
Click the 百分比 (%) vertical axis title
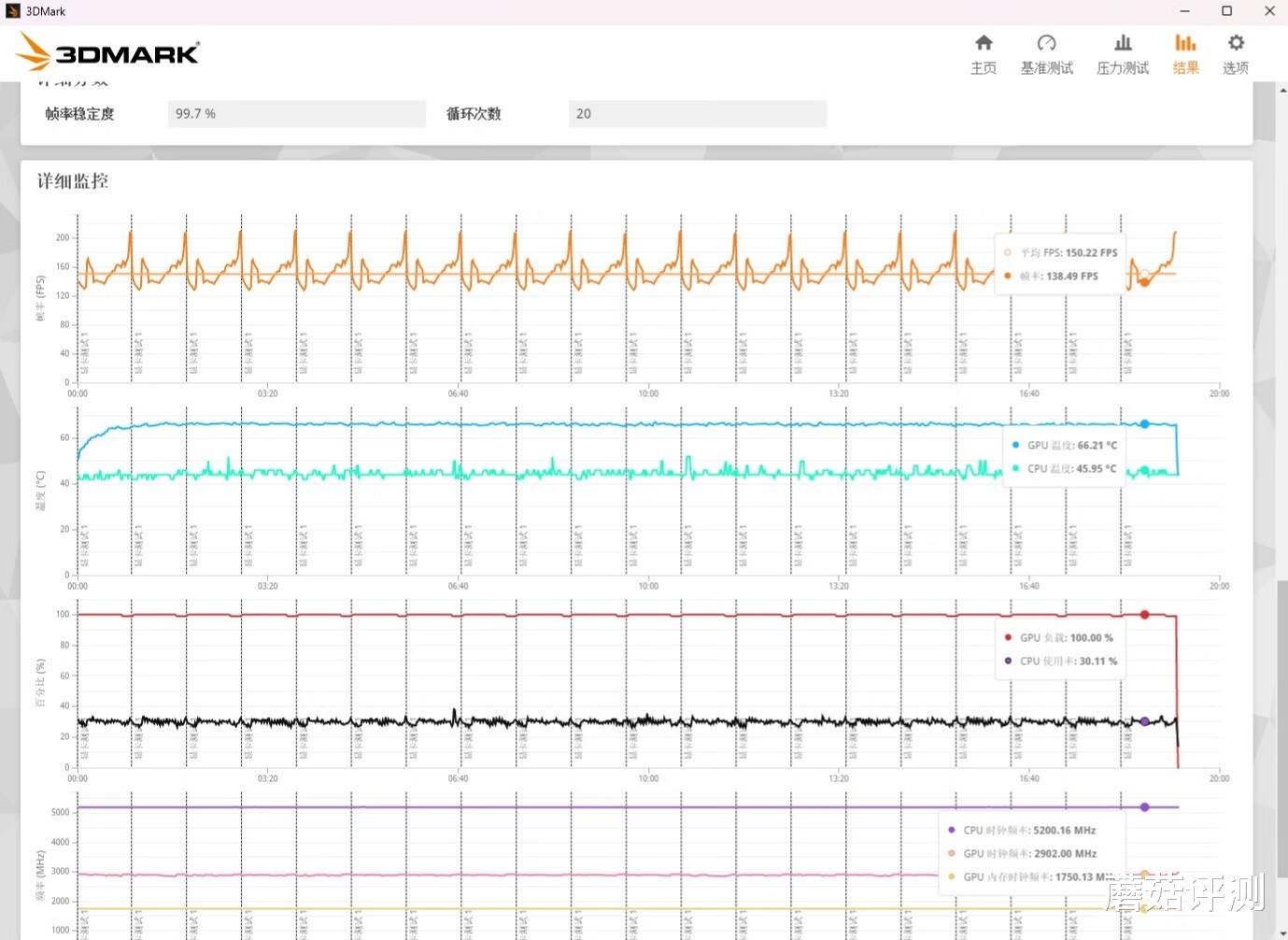(40, 682)
